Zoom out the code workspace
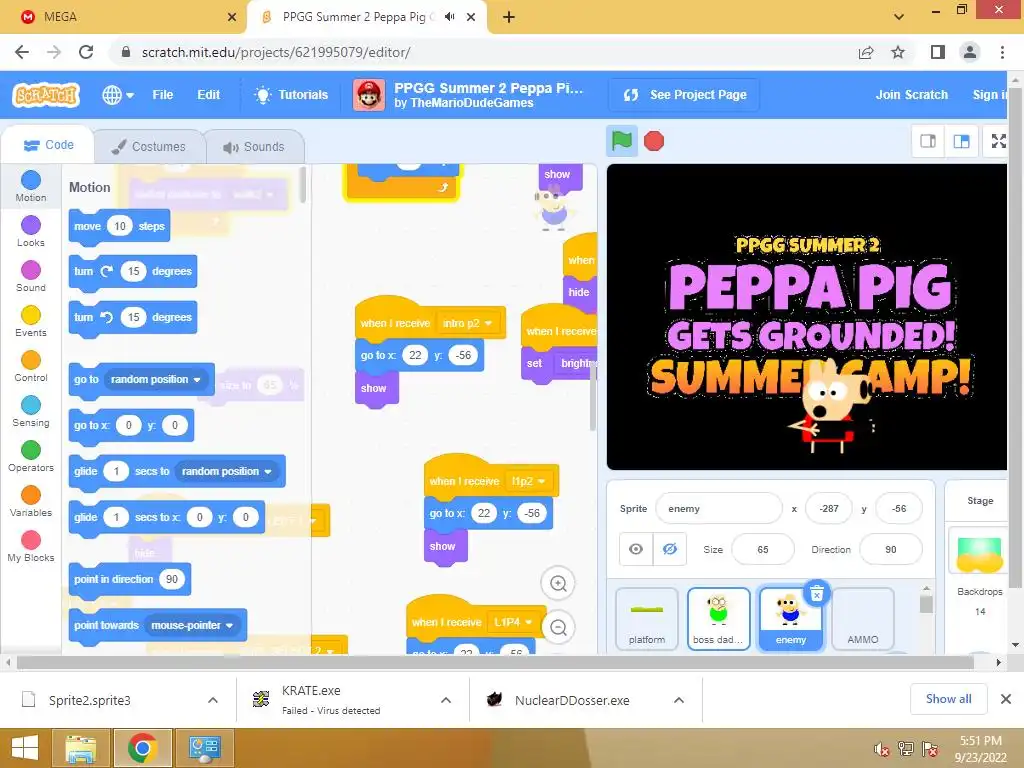This screenshot has width=1024, height=768. pos(558,628)
